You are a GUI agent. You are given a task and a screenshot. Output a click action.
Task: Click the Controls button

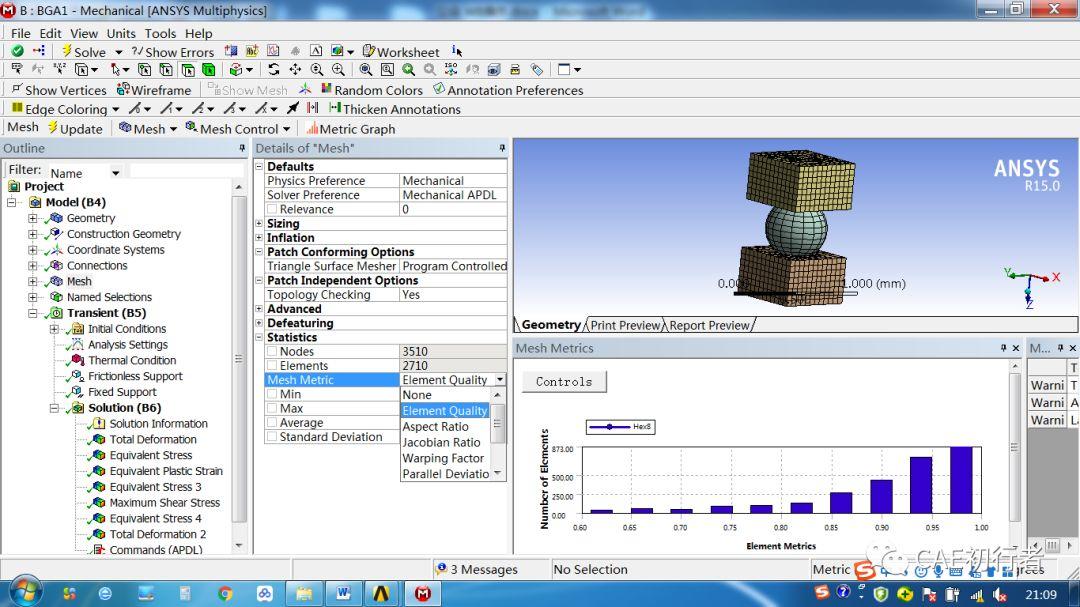pos(564,382)
